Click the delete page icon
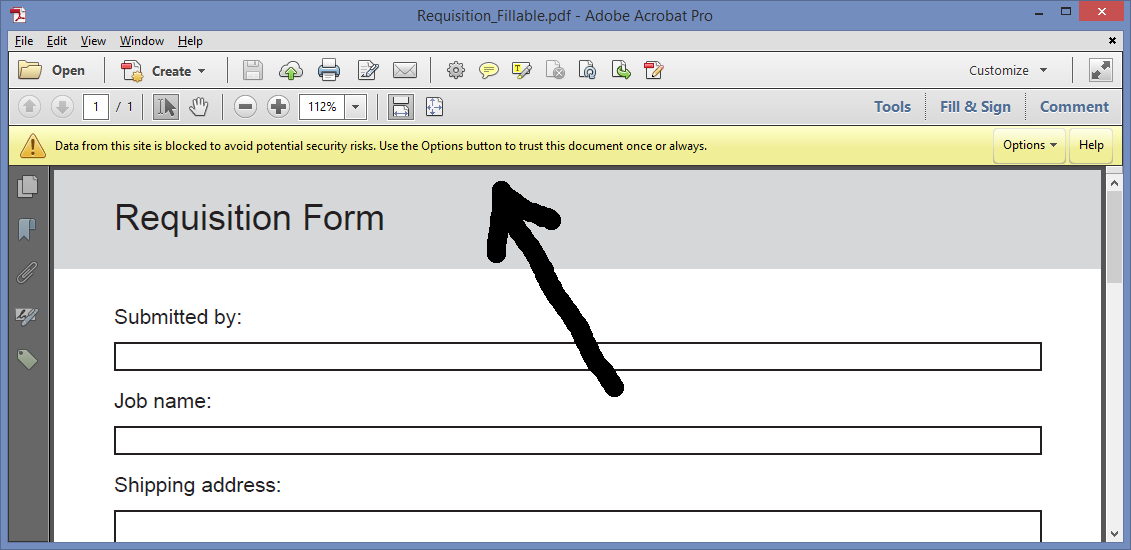 coord(555,71)
